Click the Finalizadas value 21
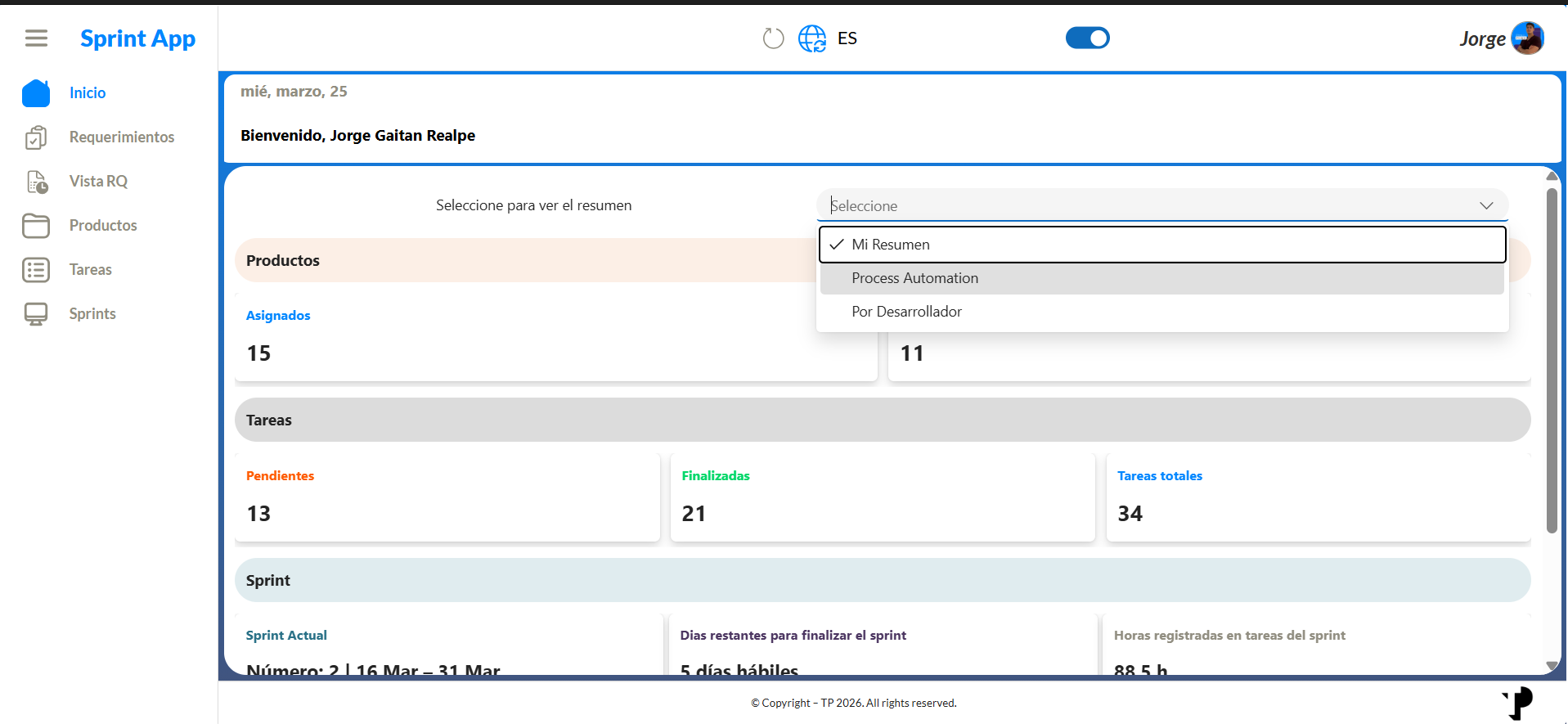This screenshot has width=1568, height=724. (694, 514)
